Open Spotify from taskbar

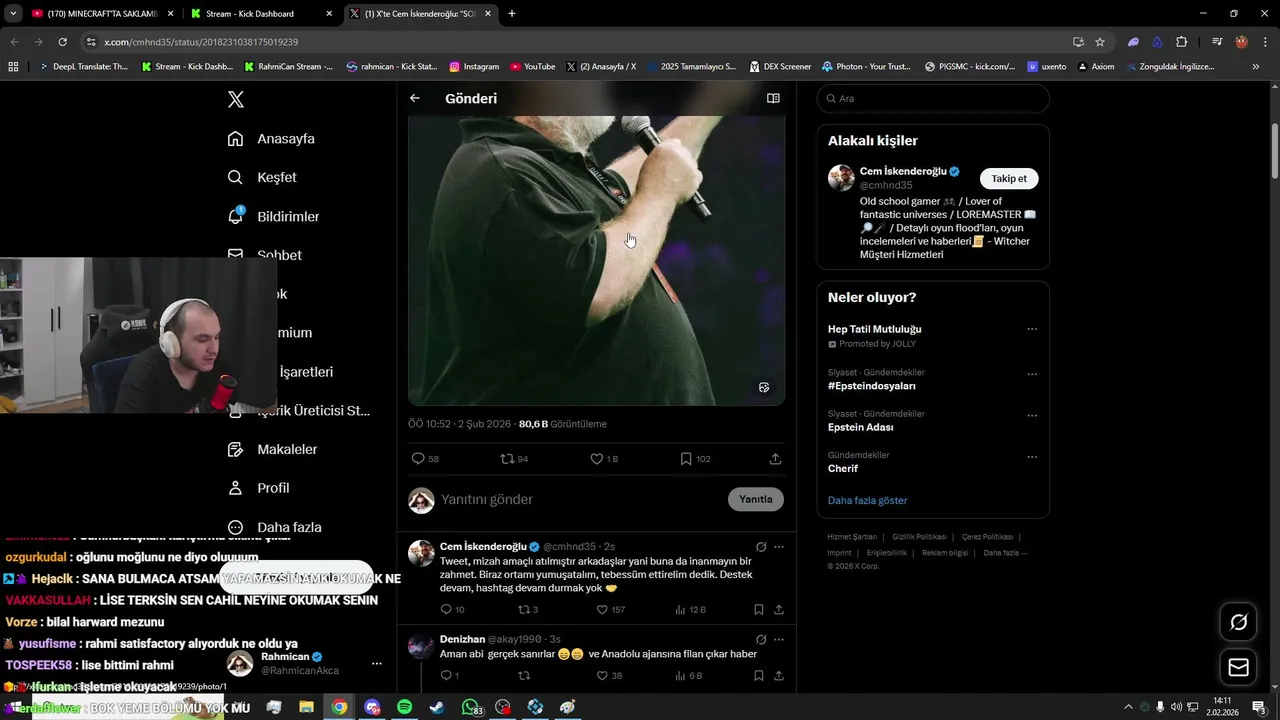pos(404,707)
